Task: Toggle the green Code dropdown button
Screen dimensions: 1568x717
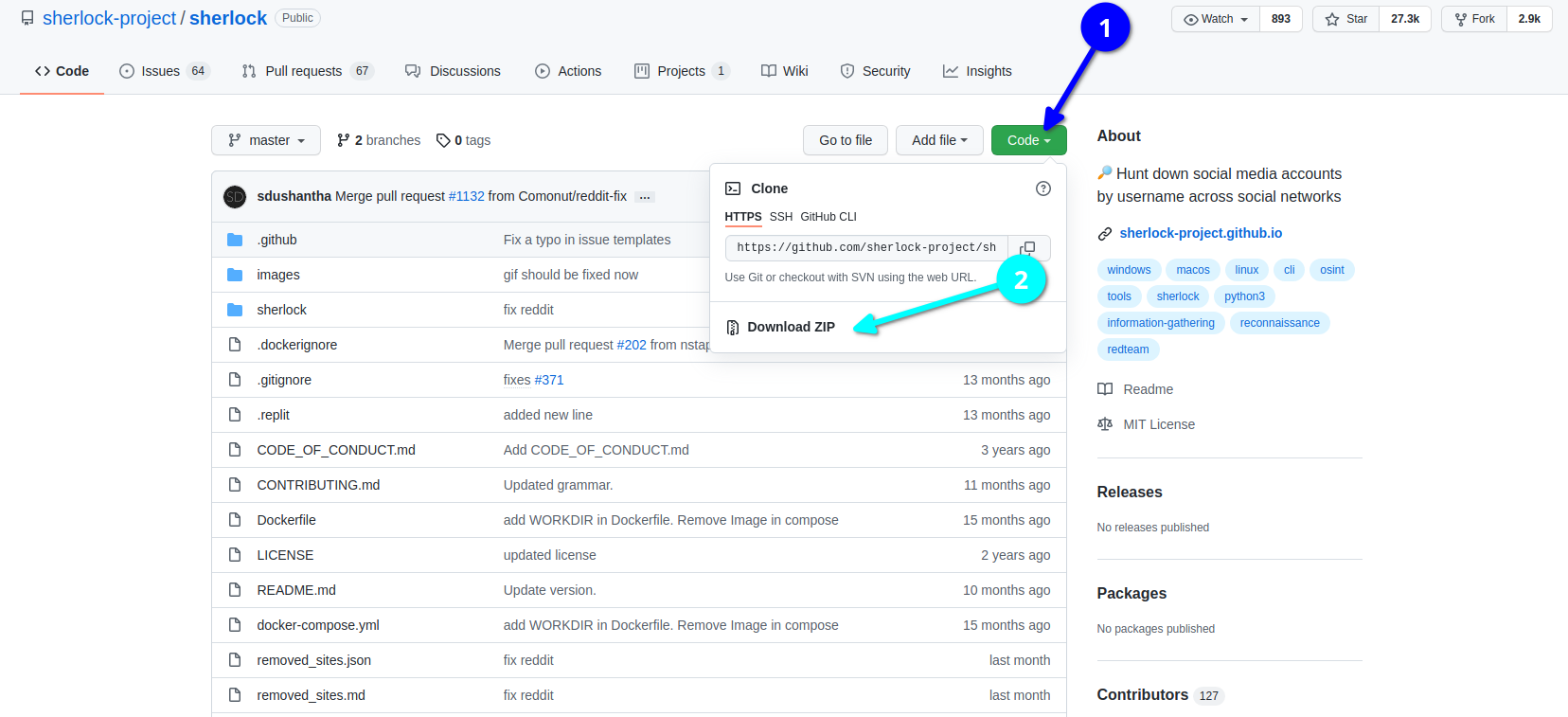Action: pyautogui.click(x=1028, y=140)
